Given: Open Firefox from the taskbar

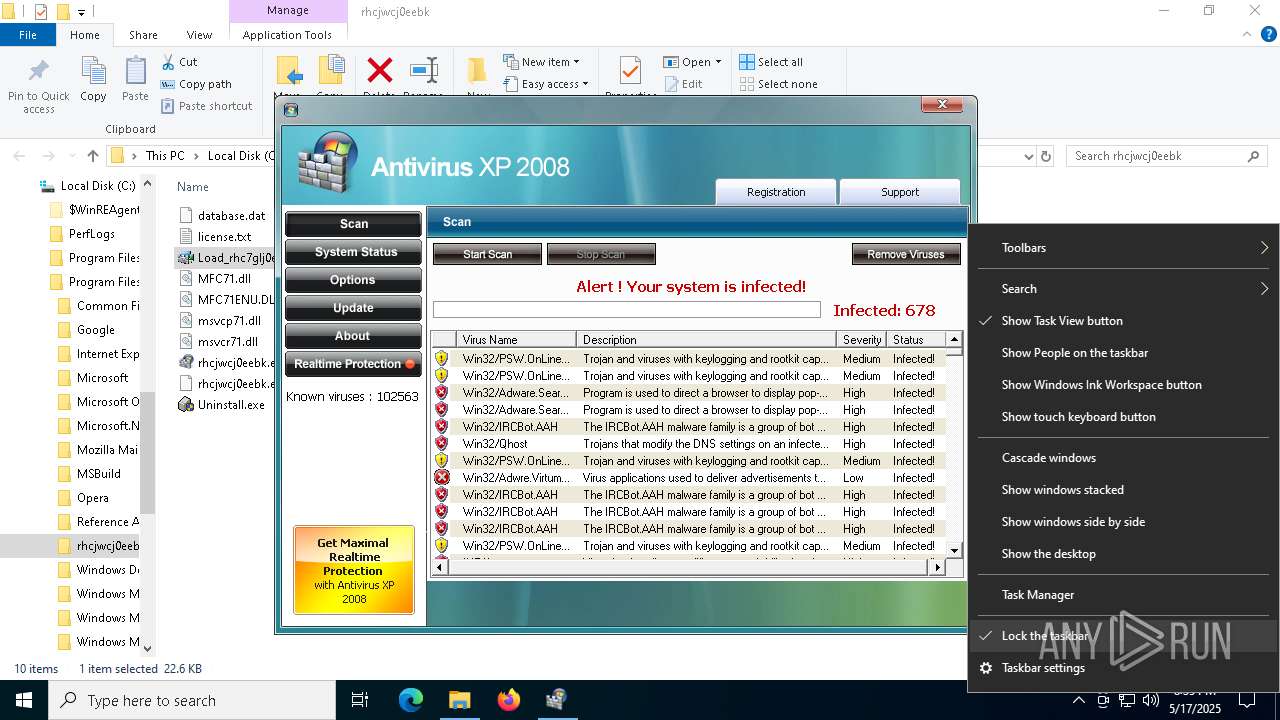Looking at the screenshot, I should pos(508,700).
